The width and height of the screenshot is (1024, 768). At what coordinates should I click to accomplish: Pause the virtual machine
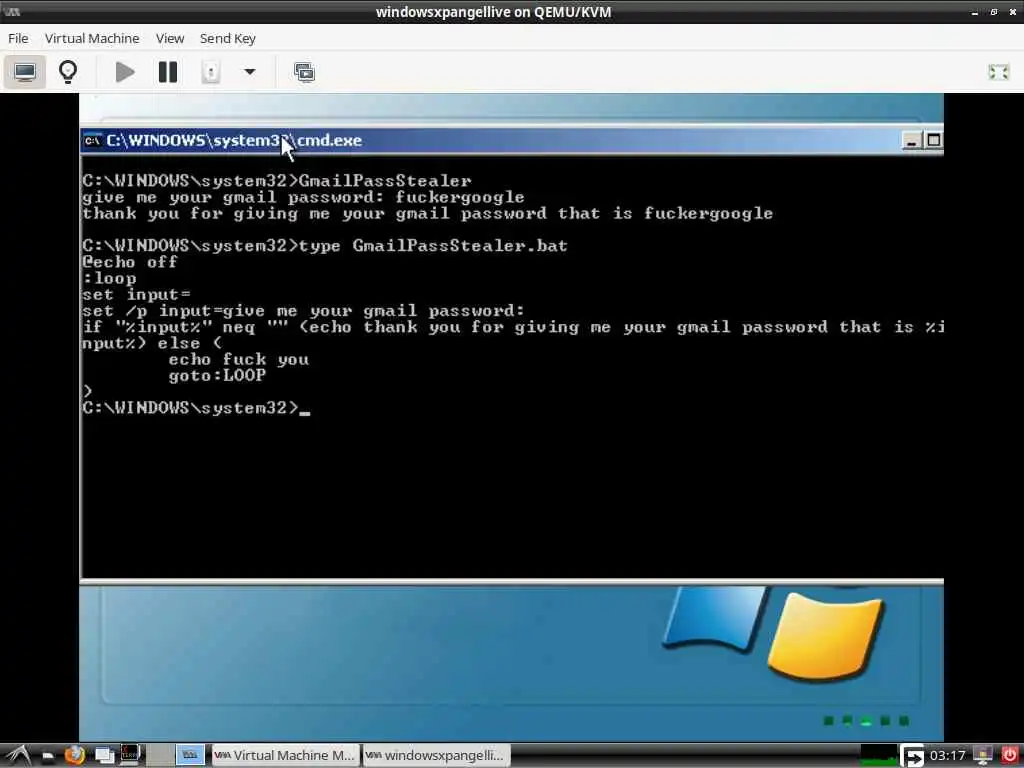pyautogui.click(x=168, y=72)
